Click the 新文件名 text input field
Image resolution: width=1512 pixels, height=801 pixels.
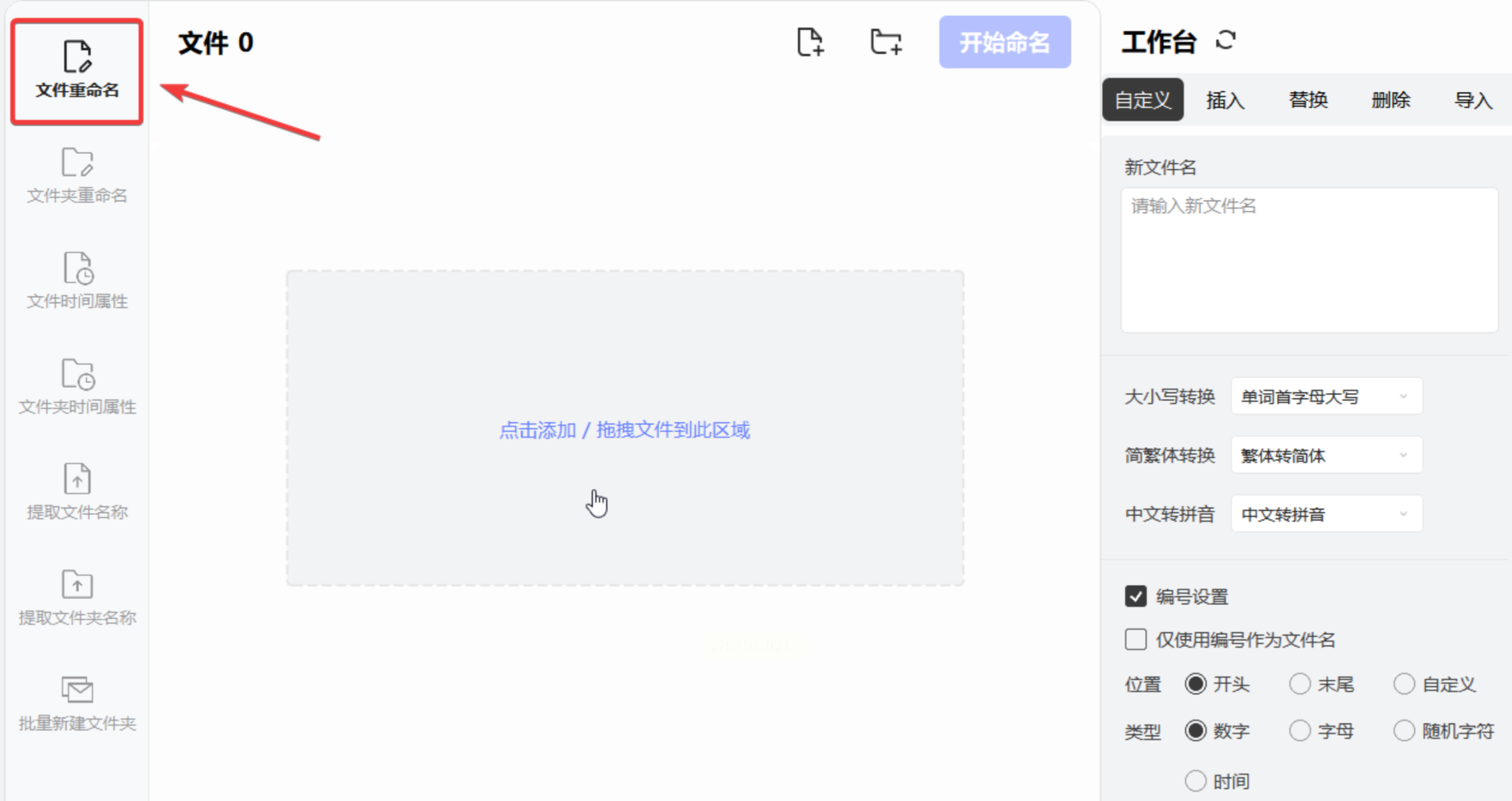pyautogui.click(x=1309, y=260)
